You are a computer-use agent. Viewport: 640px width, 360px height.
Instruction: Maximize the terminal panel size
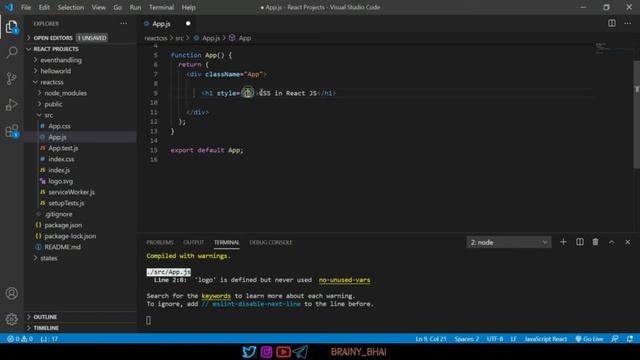coord(611,242)
